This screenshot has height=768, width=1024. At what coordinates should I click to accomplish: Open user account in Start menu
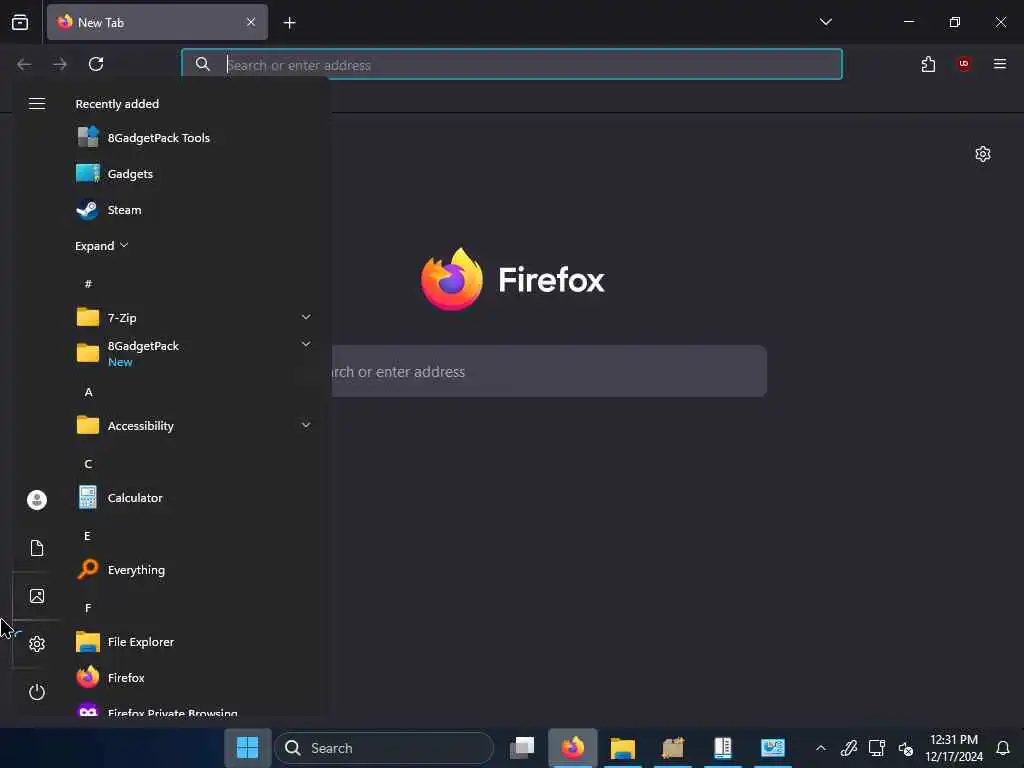(37, 500)
